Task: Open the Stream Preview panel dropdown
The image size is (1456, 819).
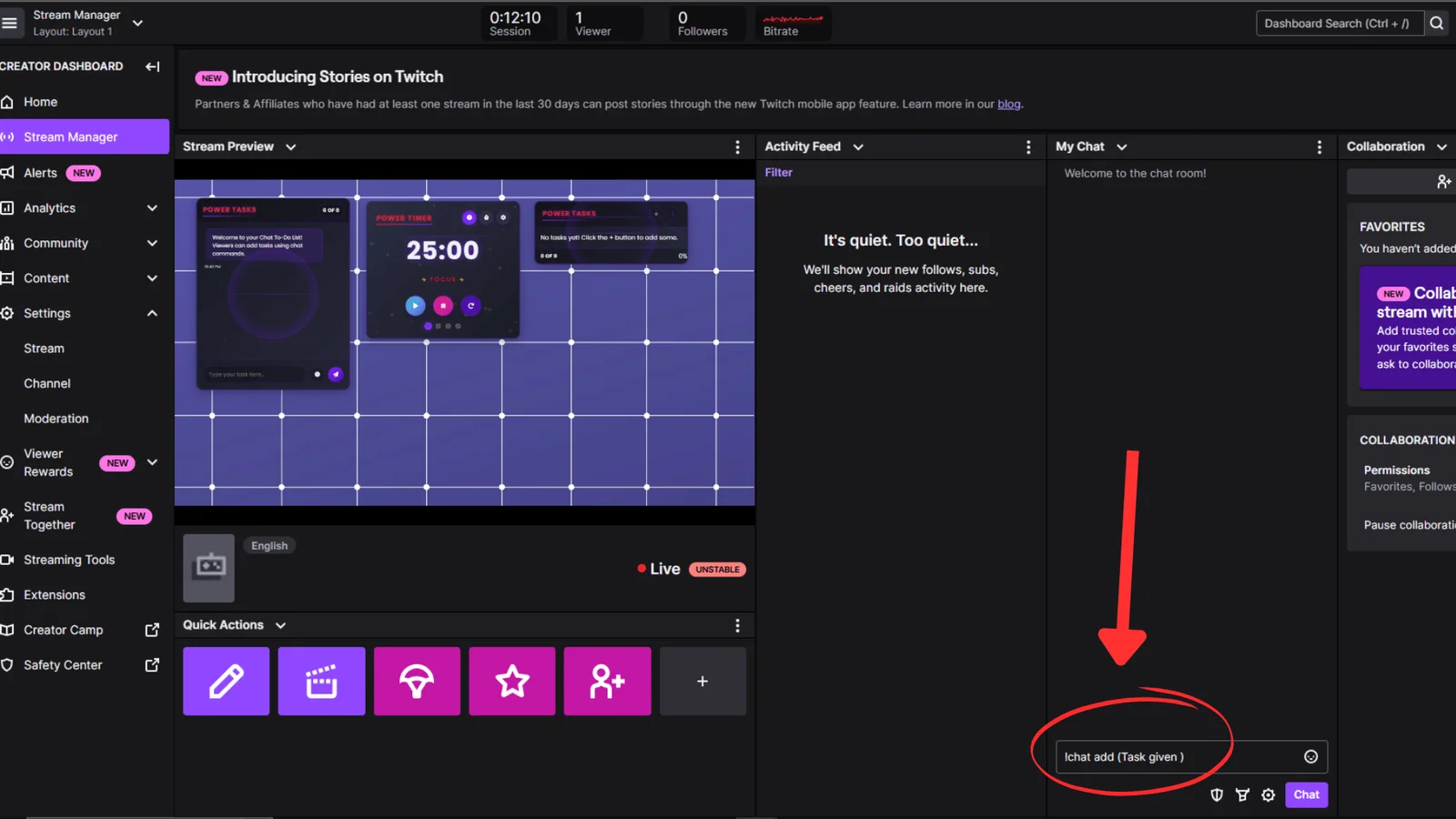Action: coord(290,147)
